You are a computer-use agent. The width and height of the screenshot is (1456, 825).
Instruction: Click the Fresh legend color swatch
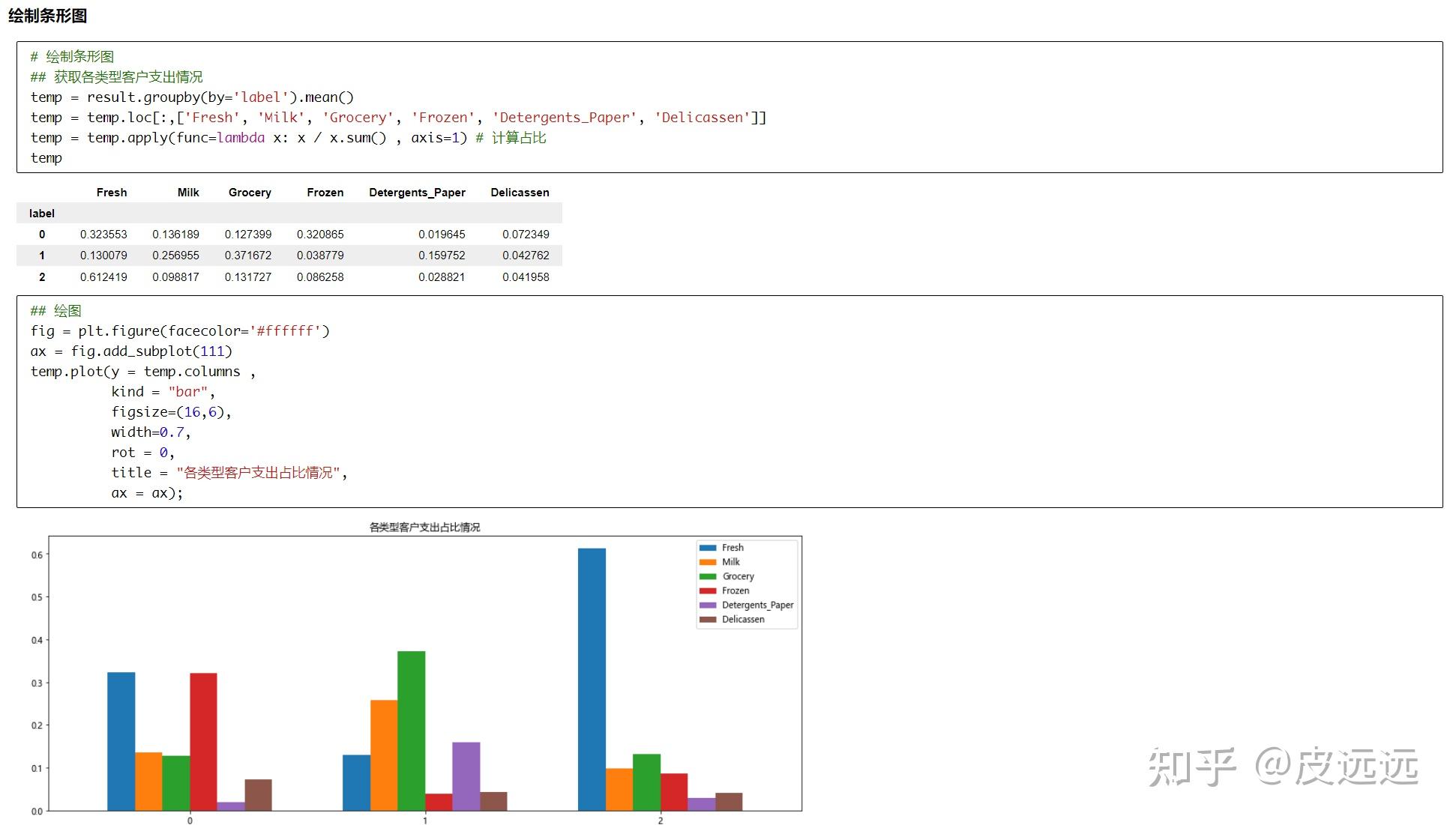(708, 548)
